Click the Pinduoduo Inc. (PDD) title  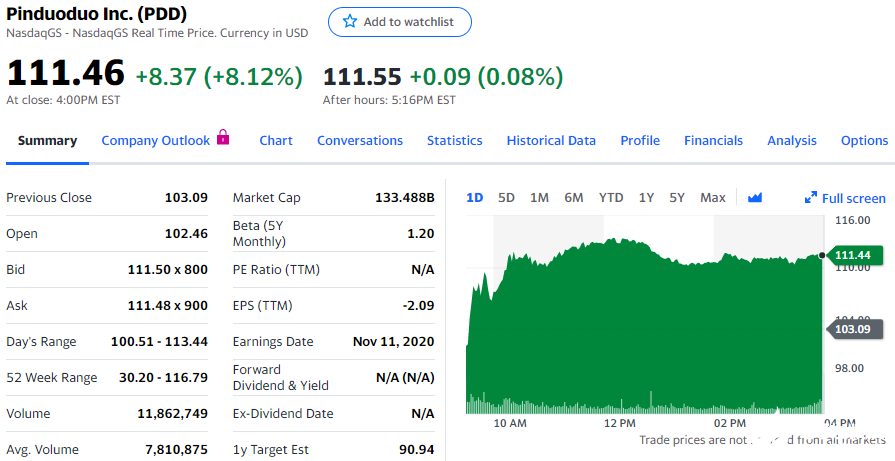pyautogui.click(x=96, y=14)
